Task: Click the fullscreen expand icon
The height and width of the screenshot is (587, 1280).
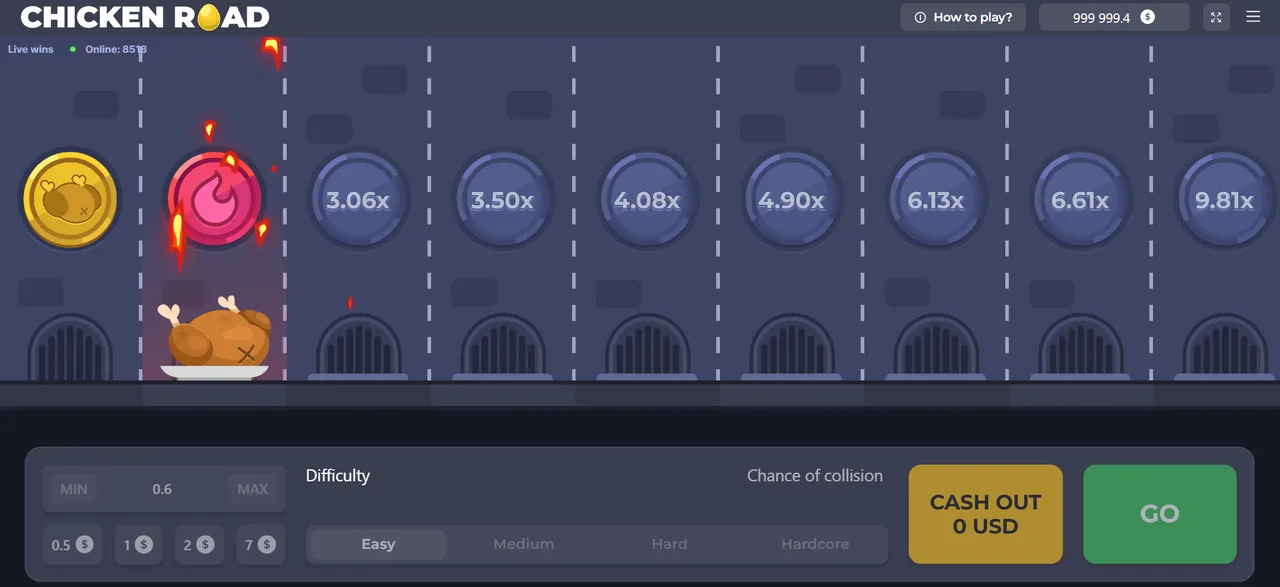Action: tap(1215, 16)
